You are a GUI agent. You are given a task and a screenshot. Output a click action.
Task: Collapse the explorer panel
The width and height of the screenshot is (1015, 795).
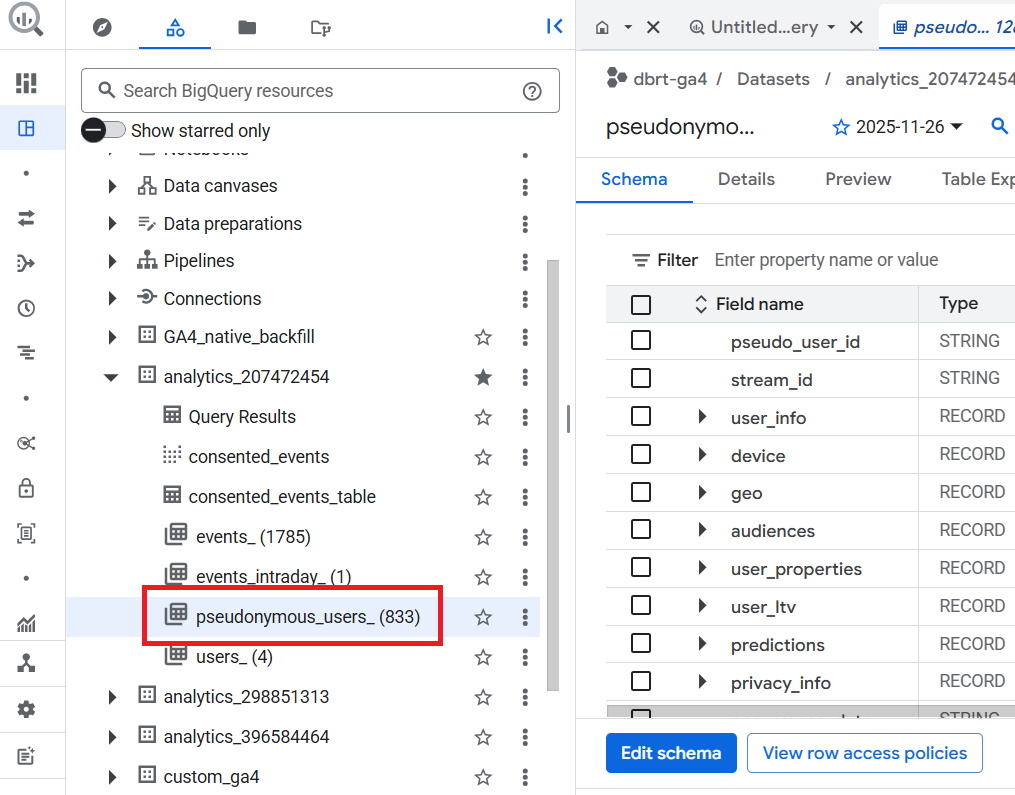[555, 27]
